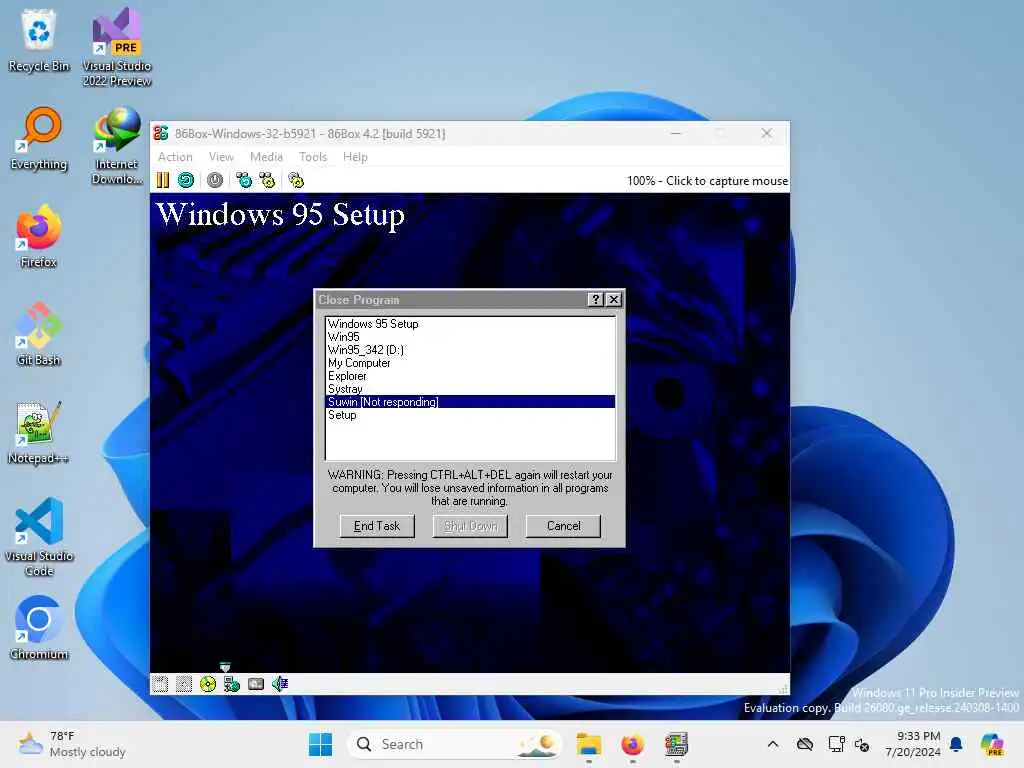This screenshot has height=768, width=1024.
Task: Select 'Suwin [Not responding]' task entry
Action: tap(470, 402)
